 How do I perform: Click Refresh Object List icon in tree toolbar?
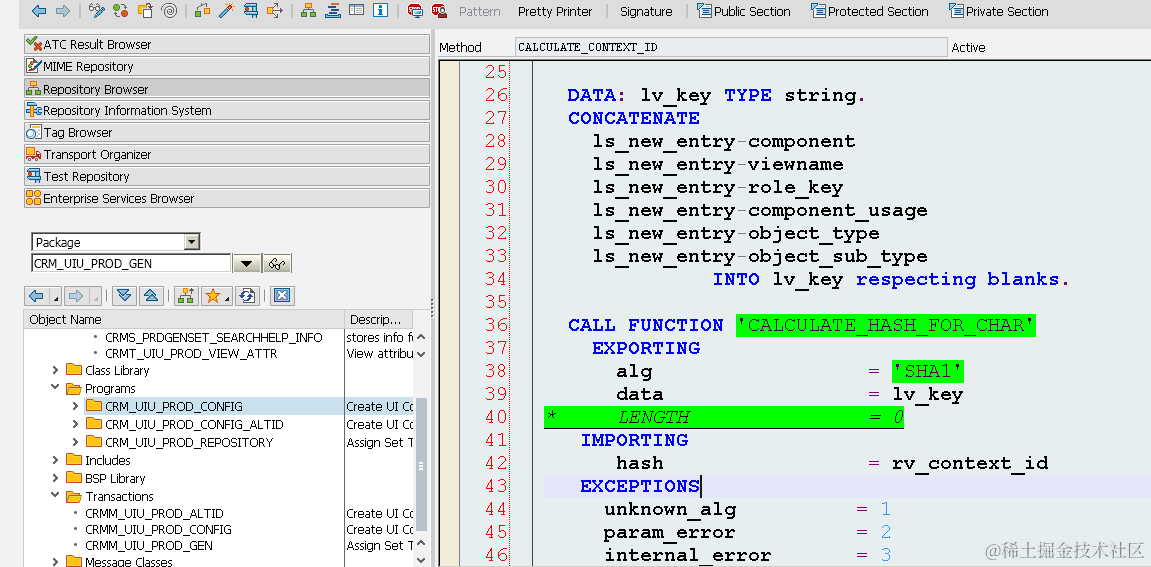(247, 295)
